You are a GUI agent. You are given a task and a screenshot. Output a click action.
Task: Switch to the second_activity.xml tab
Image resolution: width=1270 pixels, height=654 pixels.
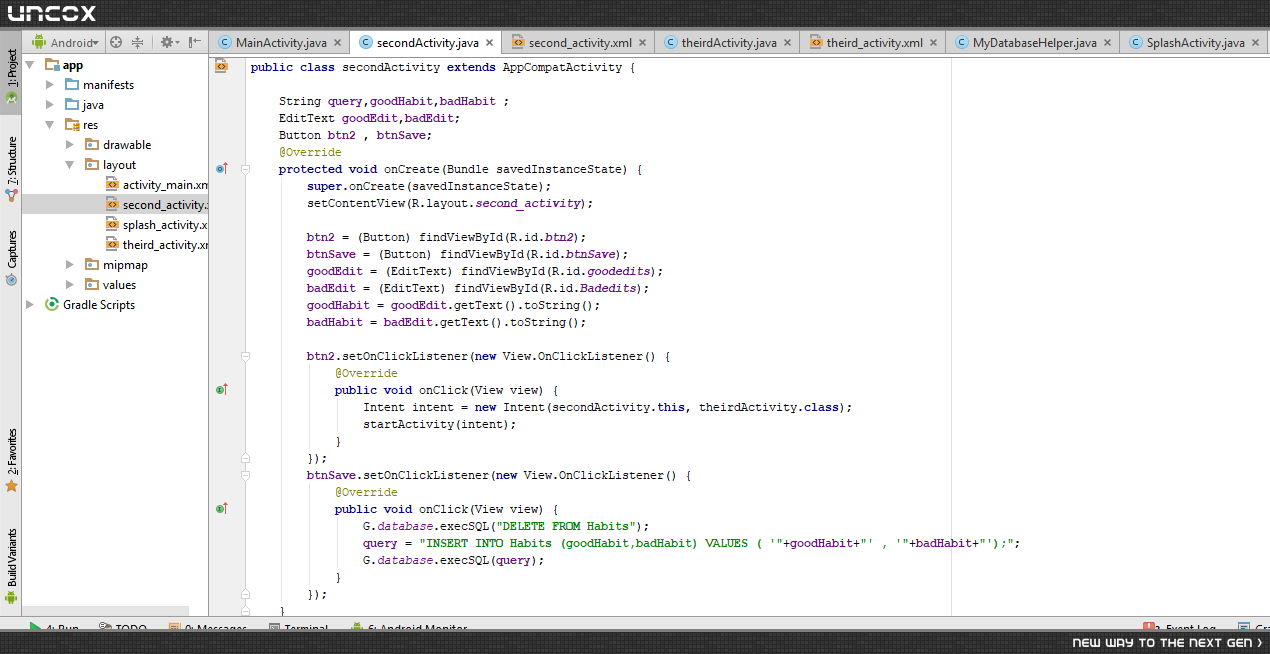[x=580, y=42]
